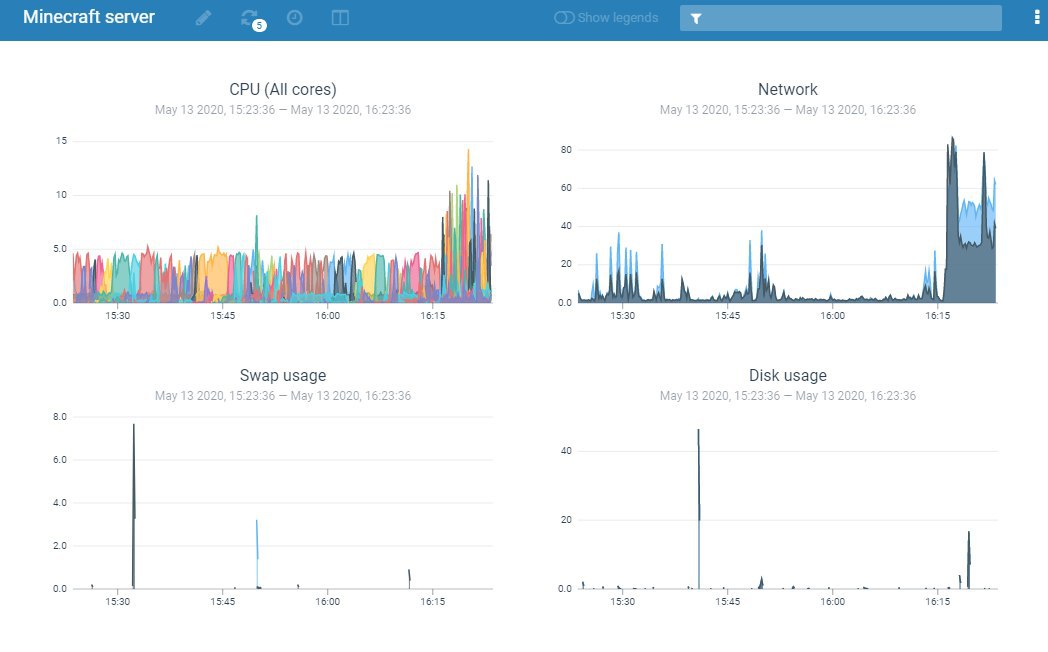Click the Network peak above 80
This screenshot has width=1048, height=652.
(x=952, y=144)
